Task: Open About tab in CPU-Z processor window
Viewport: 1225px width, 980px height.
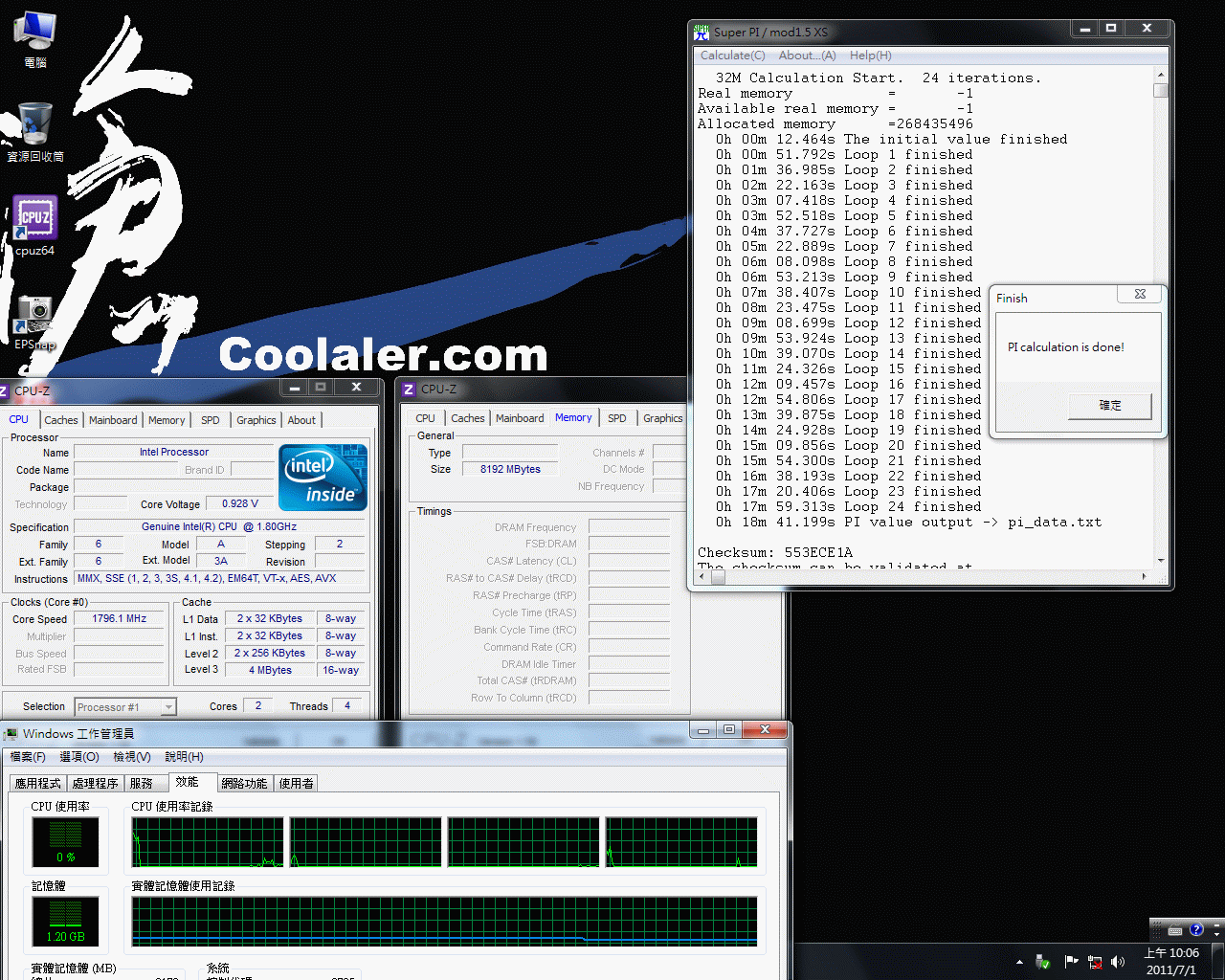Action: (301, 420)
